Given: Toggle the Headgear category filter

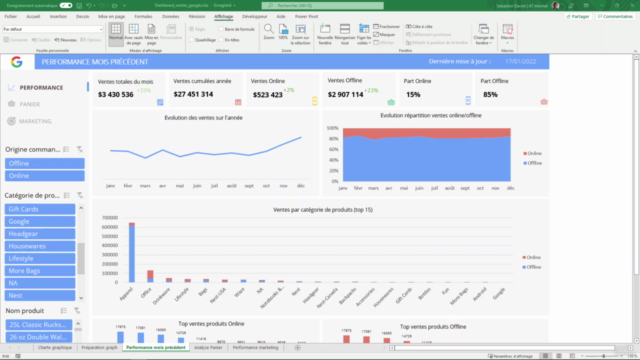Looking at the screenshot, I should pyautogui.click(x=40, y=234).
